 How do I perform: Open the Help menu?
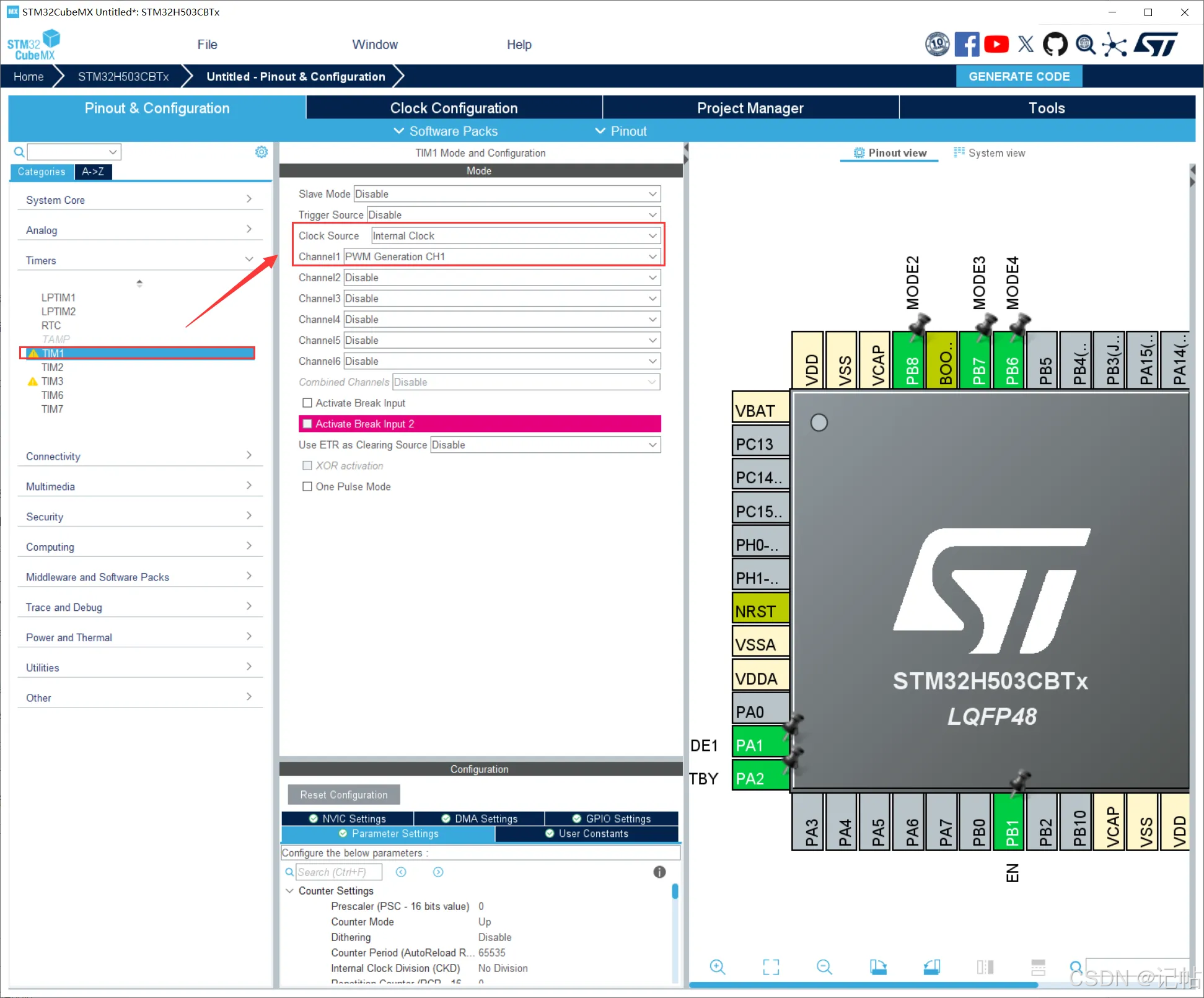point(519,45)
